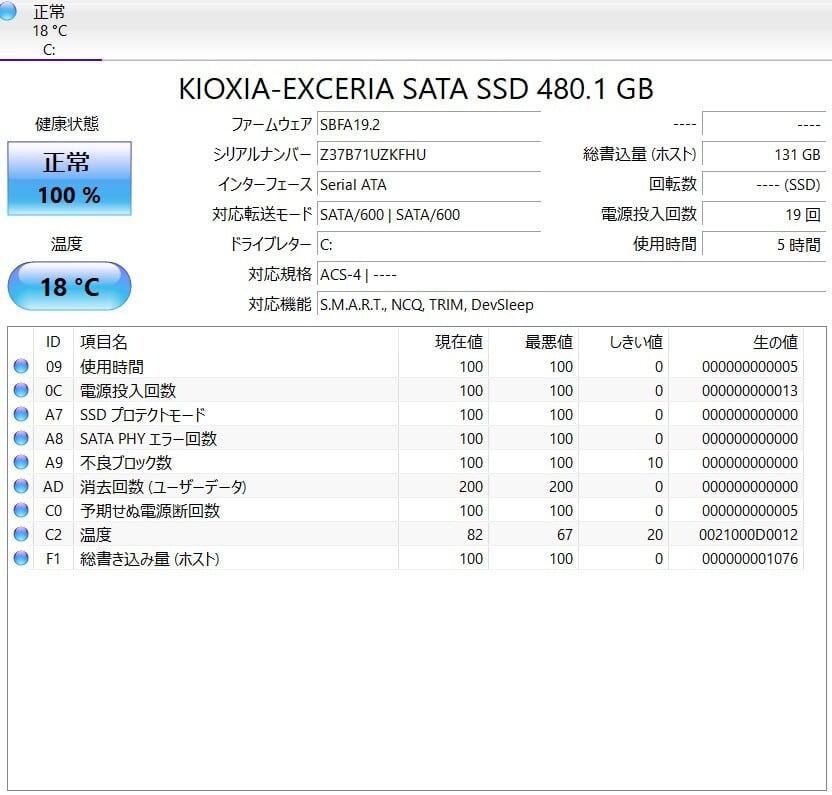Click status icon for 温度 attribute row C2
Viewport: 832px width, 795px height.
click(21, 535)
